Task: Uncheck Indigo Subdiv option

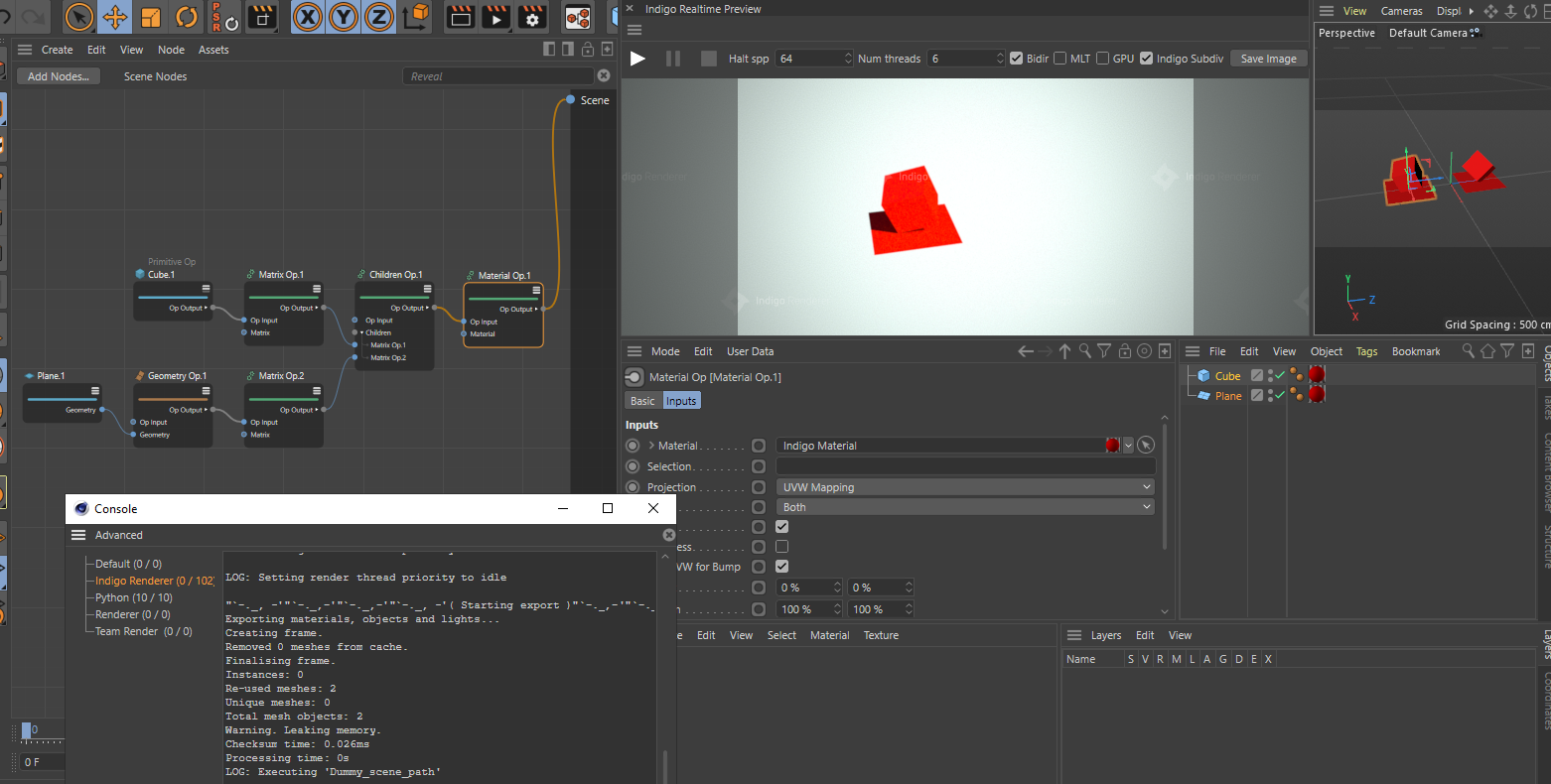Action: (x=1146, y=59)
